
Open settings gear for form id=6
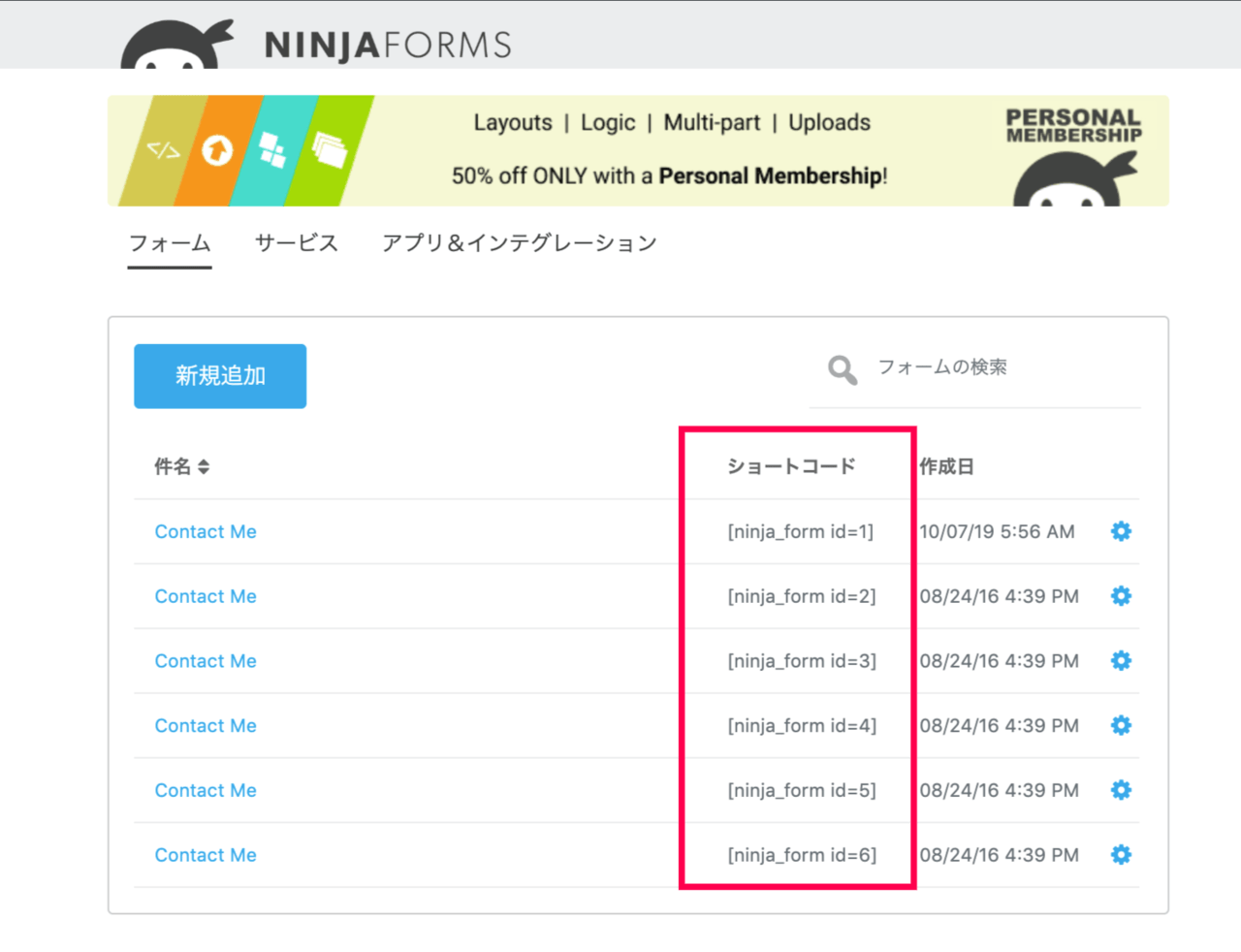pyautogui.click(x=1121, y=855)
